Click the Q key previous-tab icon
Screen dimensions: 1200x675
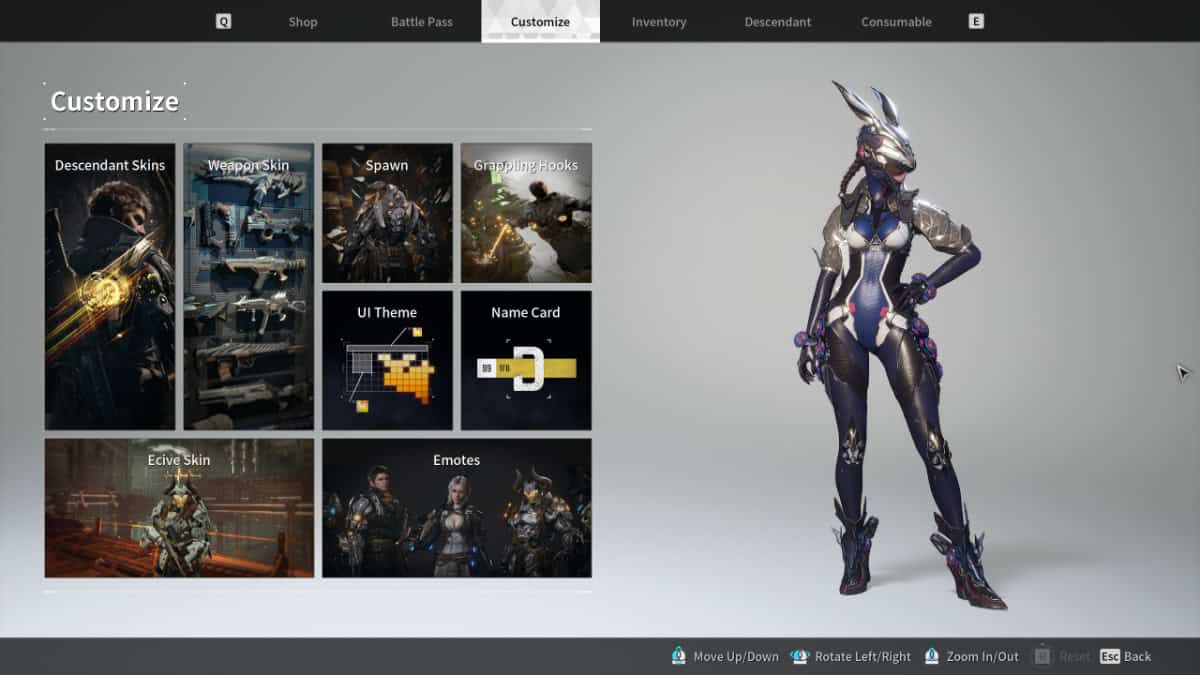click(x=223, y=21)
